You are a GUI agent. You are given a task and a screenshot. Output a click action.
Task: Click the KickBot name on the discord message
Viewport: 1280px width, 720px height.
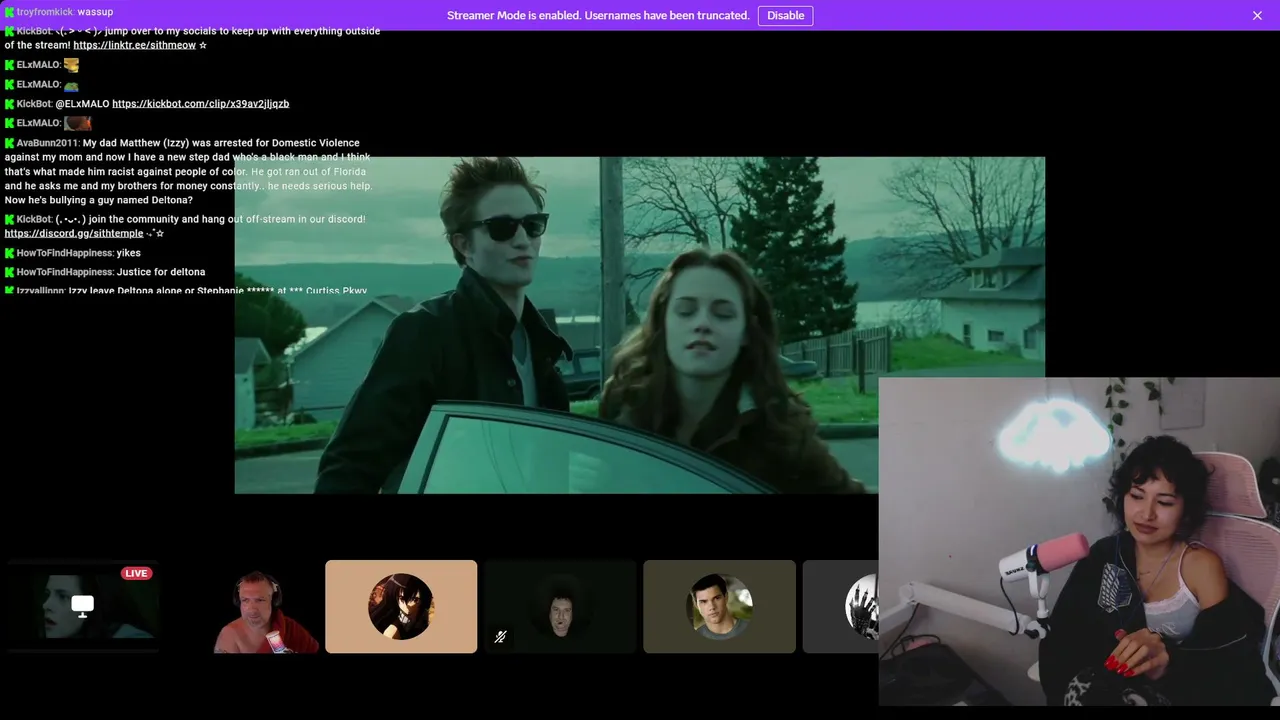[x=34, y=219]
